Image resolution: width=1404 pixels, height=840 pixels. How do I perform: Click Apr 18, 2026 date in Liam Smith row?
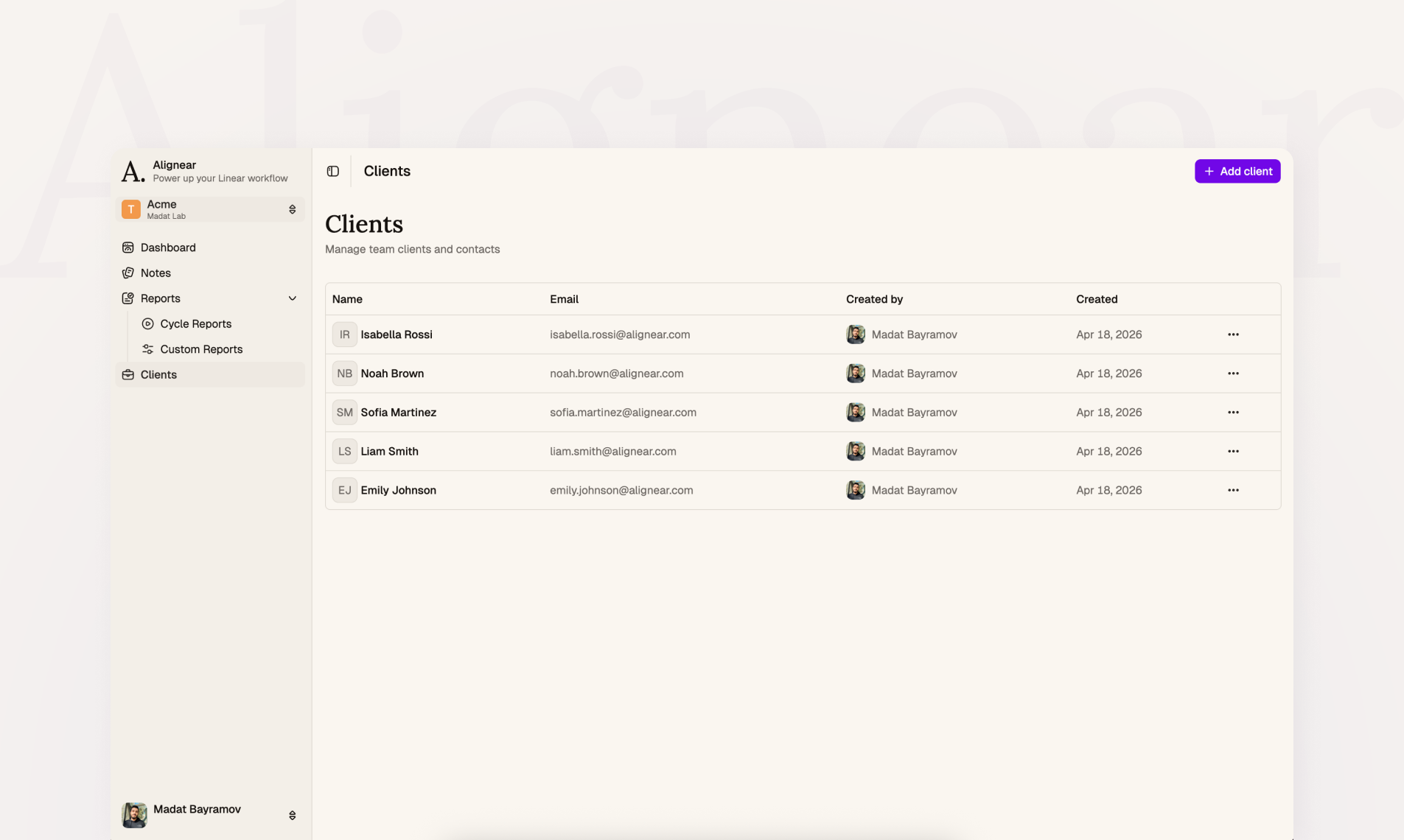(x=1109, y=451)
